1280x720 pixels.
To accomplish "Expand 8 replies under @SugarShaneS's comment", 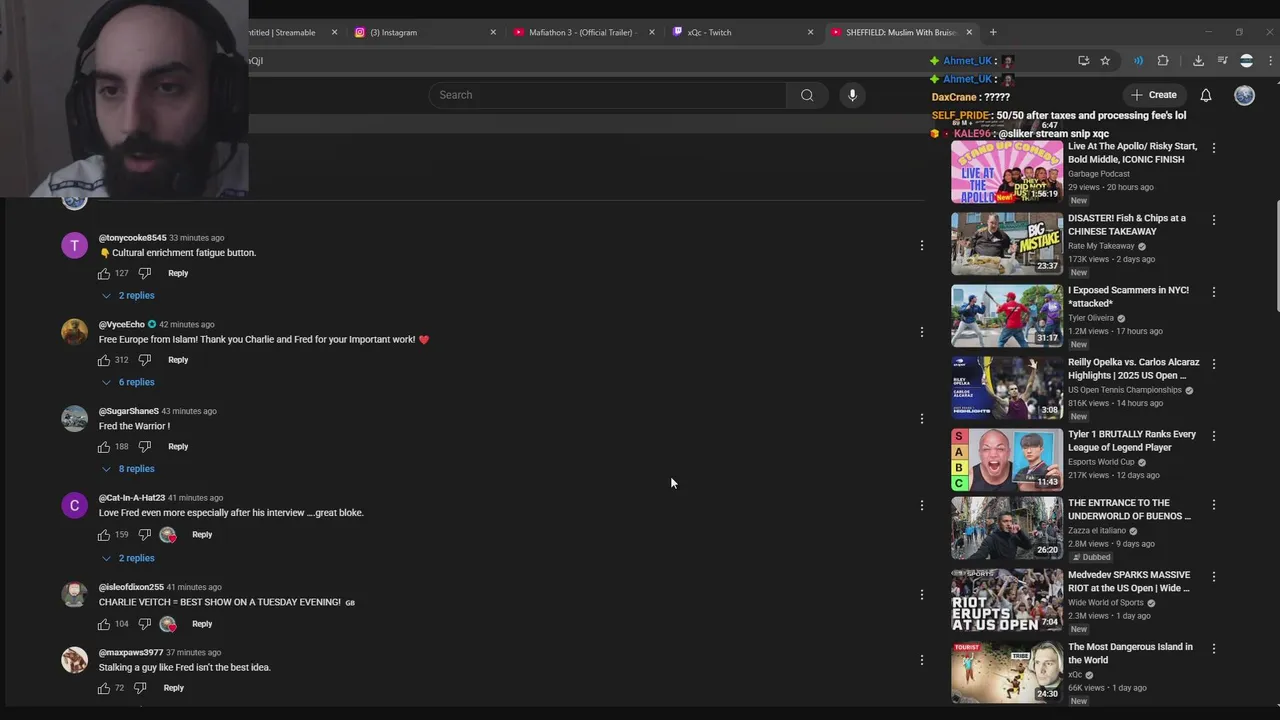I will coord(128,469).
